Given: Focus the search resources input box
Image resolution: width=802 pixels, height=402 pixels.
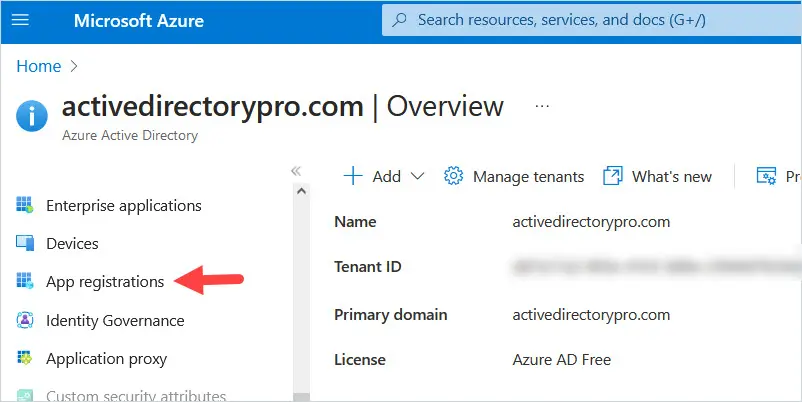Looking at the screenshot, I should coord(592,20).
